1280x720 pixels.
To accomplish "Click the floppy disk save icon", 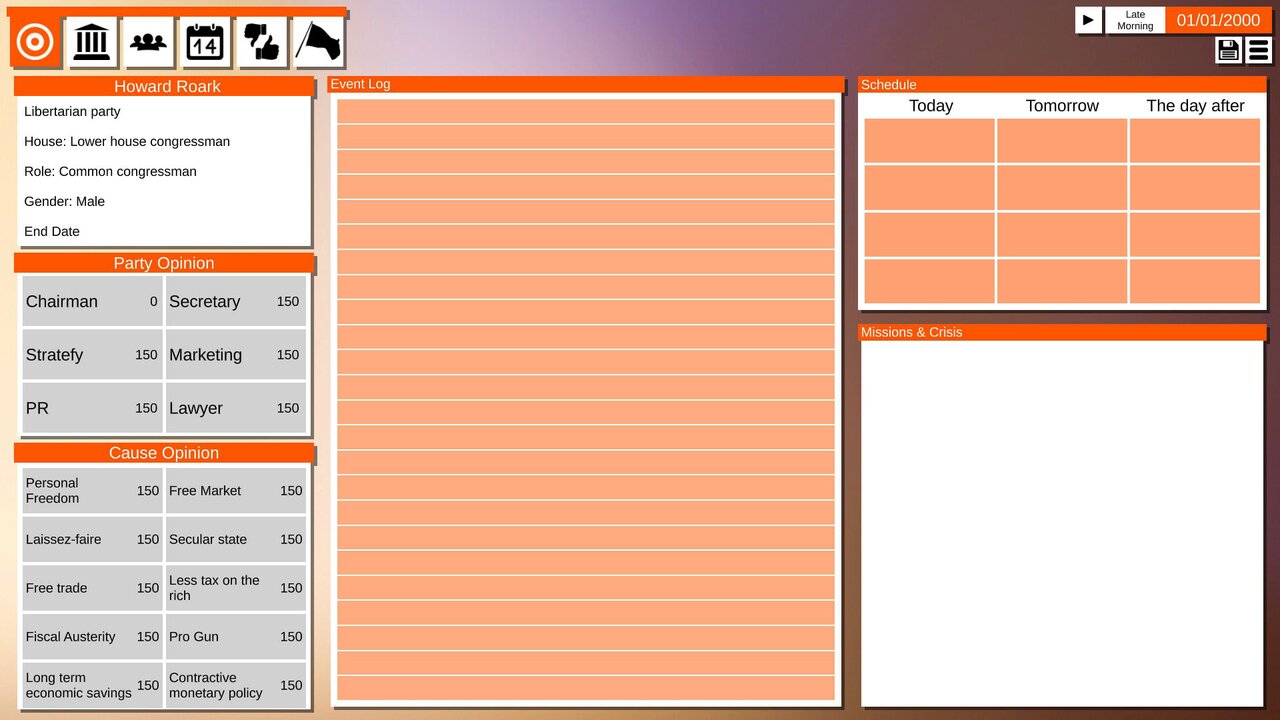I will [x=1228, y=50].
